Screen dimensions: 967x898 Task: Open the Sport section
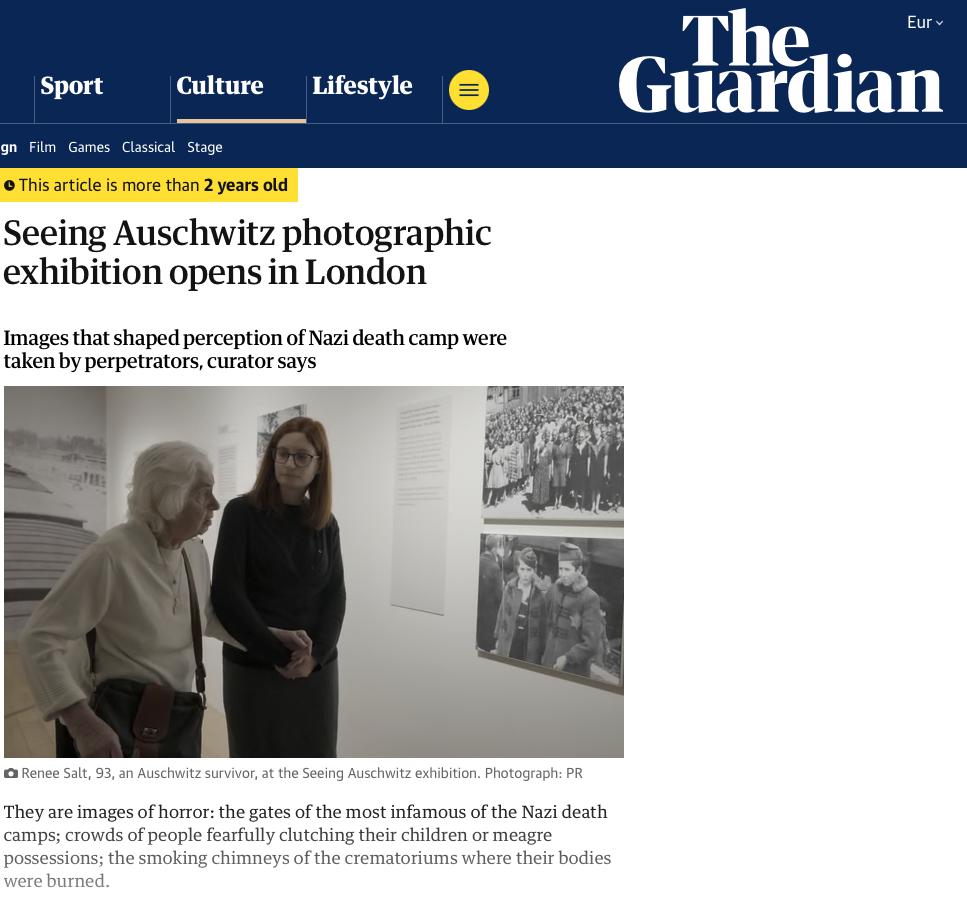72,85
